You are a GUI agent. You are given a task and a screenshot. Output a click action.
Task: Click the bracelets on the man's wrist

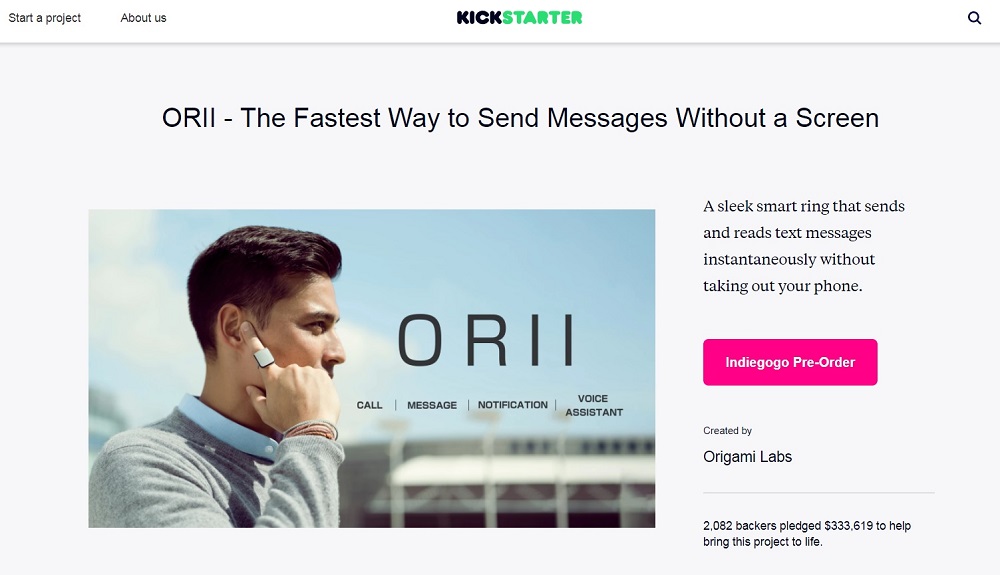311,430
